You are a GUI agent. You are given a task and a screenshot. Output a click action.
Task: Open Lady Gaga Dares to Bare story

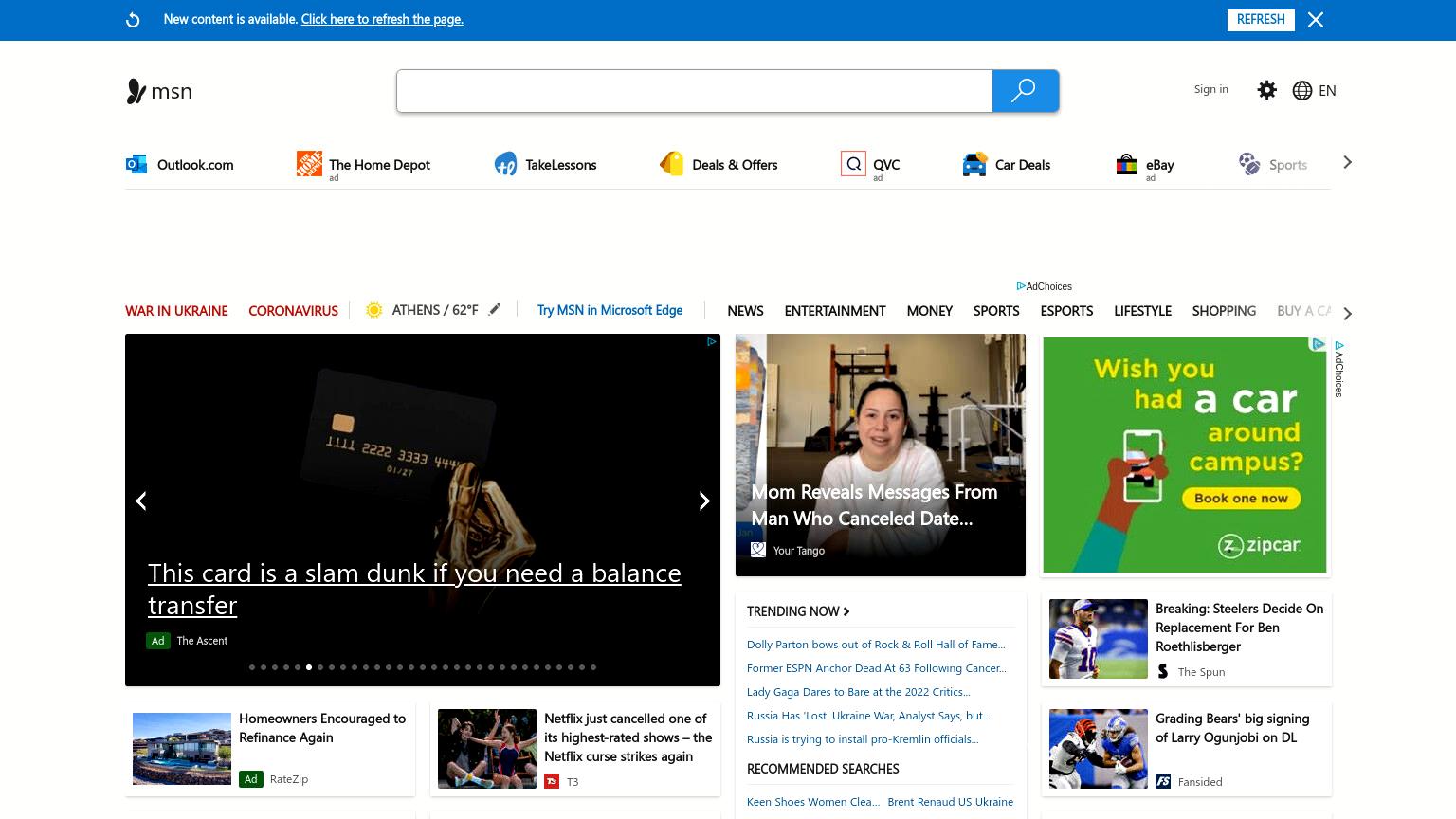point(858,692)
